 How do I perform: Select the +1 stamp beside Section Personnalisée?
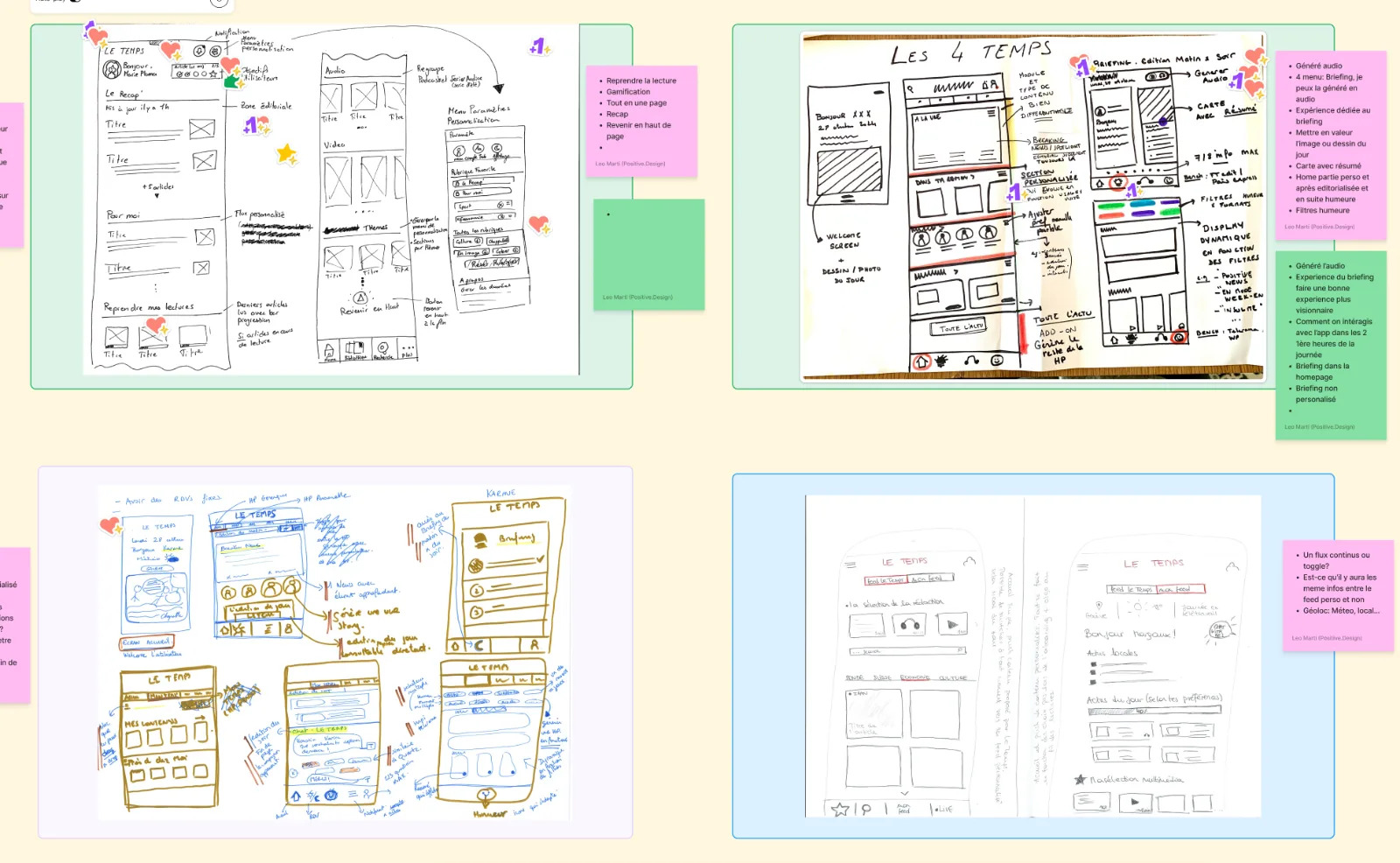[x=1014, y=193]
